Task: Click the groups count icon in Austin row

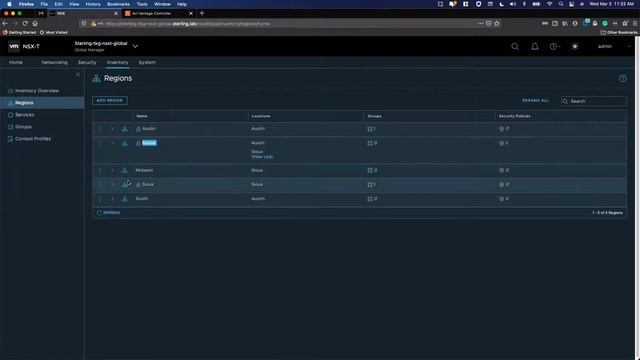Action: [370, 129]
